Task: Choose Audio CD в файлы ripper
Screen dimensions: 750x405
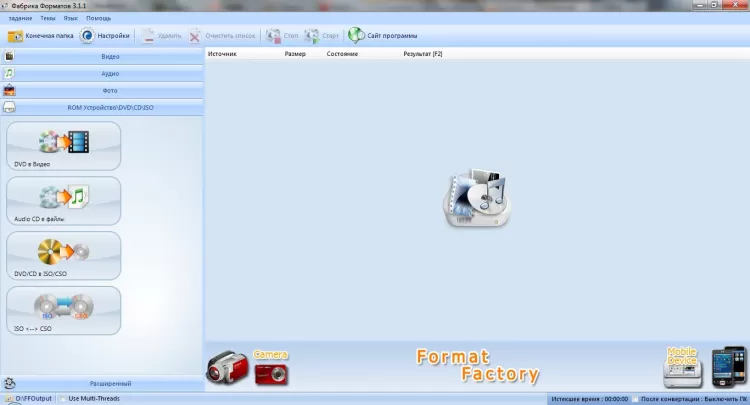Action: click(64, 201)
